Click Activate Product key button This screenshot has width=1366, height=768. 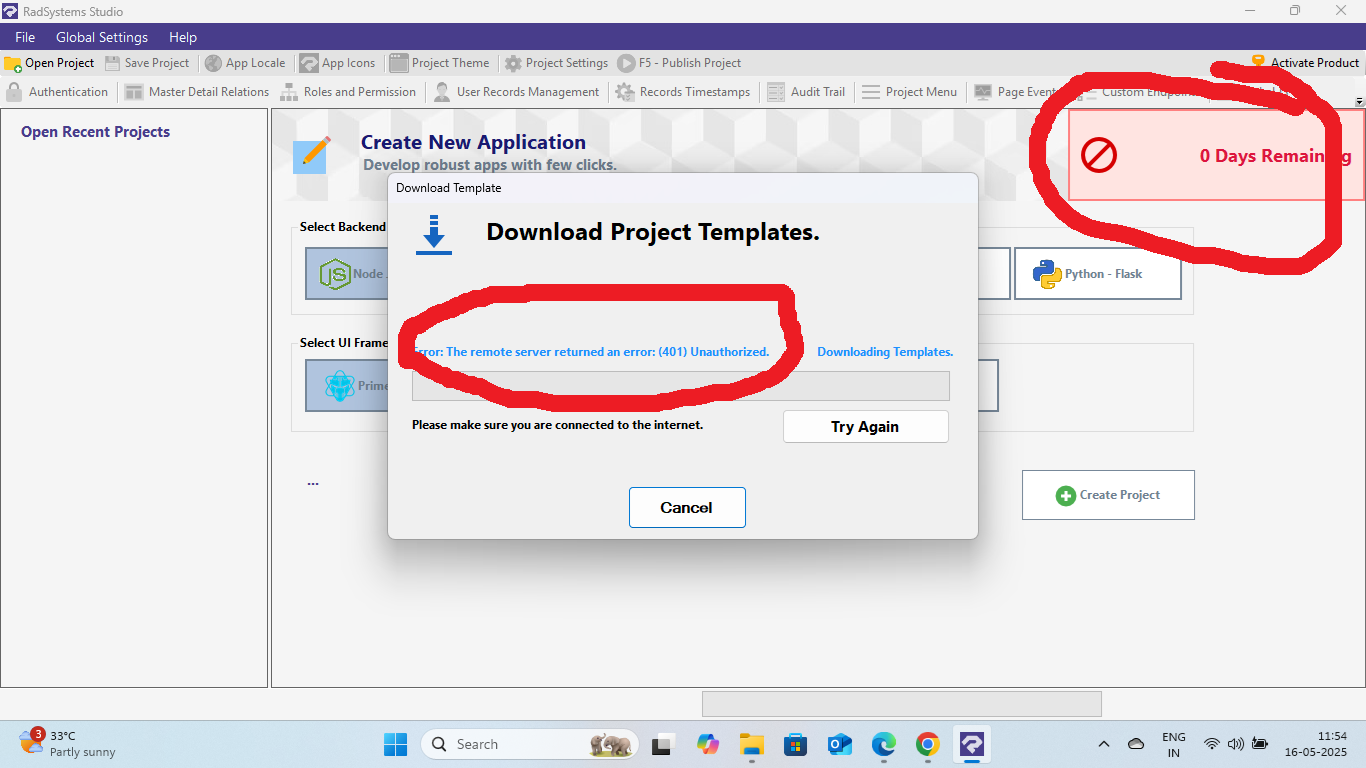1305,63
